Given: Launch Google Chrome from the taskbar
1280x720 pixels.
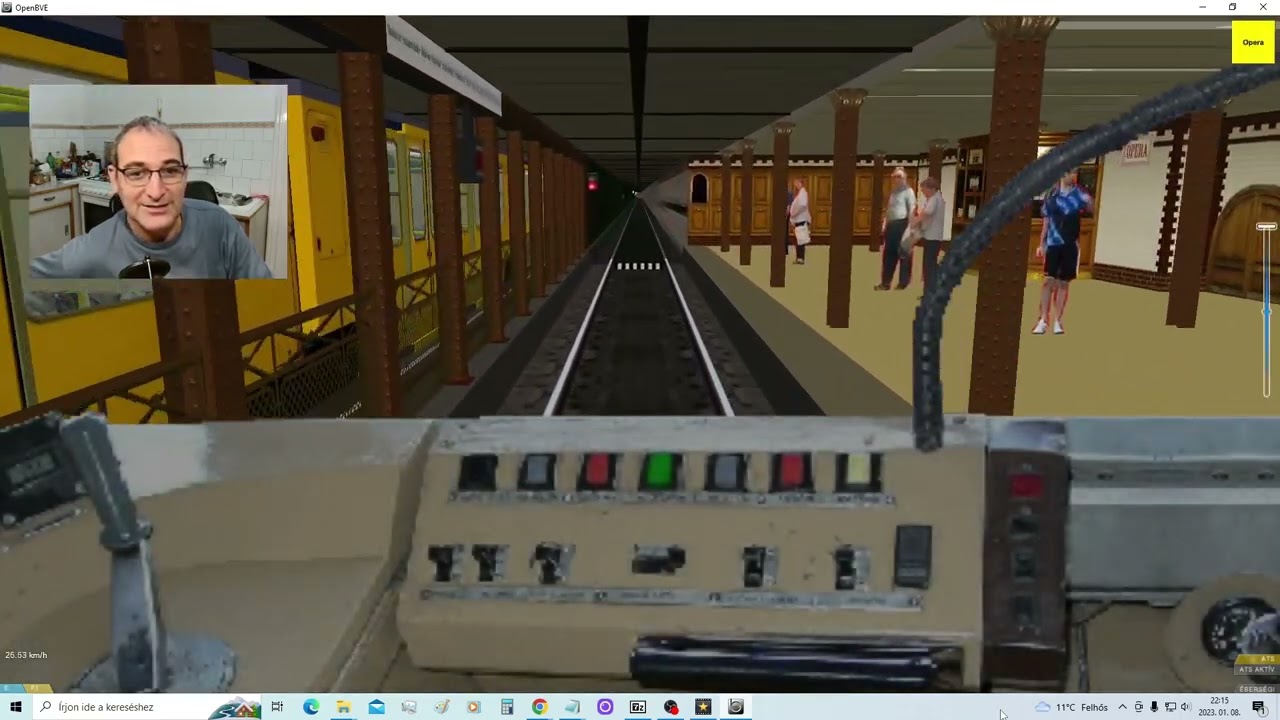Looking at the screenshot, I should click(x=539, y=707).
